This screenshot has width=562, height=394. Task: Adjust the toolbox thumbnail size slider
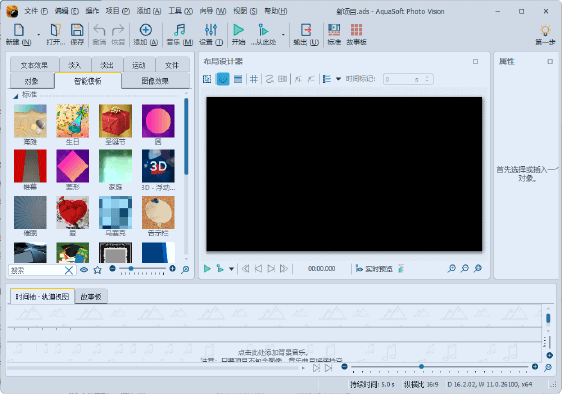click(142, 269)
